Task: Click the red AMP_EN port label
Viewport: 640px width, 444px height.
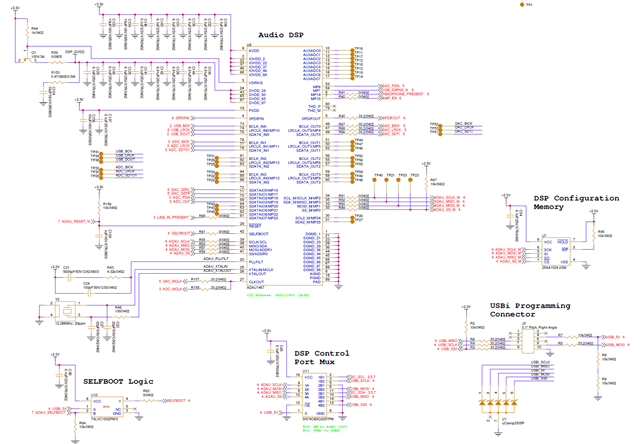Action: pyautogui.click(x=390, y=98)
